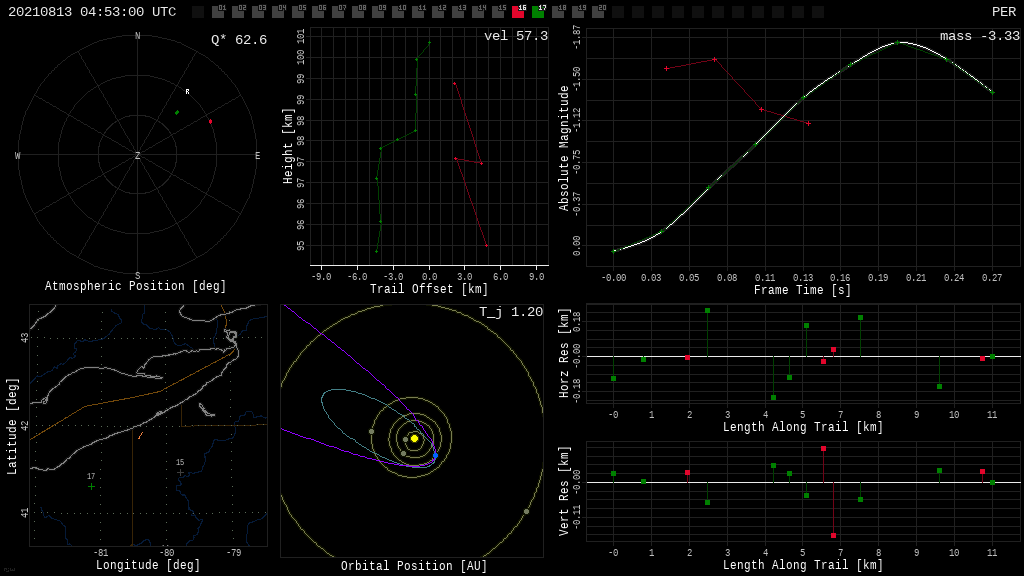1024x576 pixels.
Task: Click the radiant R marker on sky plot
Action: point(187,92)
